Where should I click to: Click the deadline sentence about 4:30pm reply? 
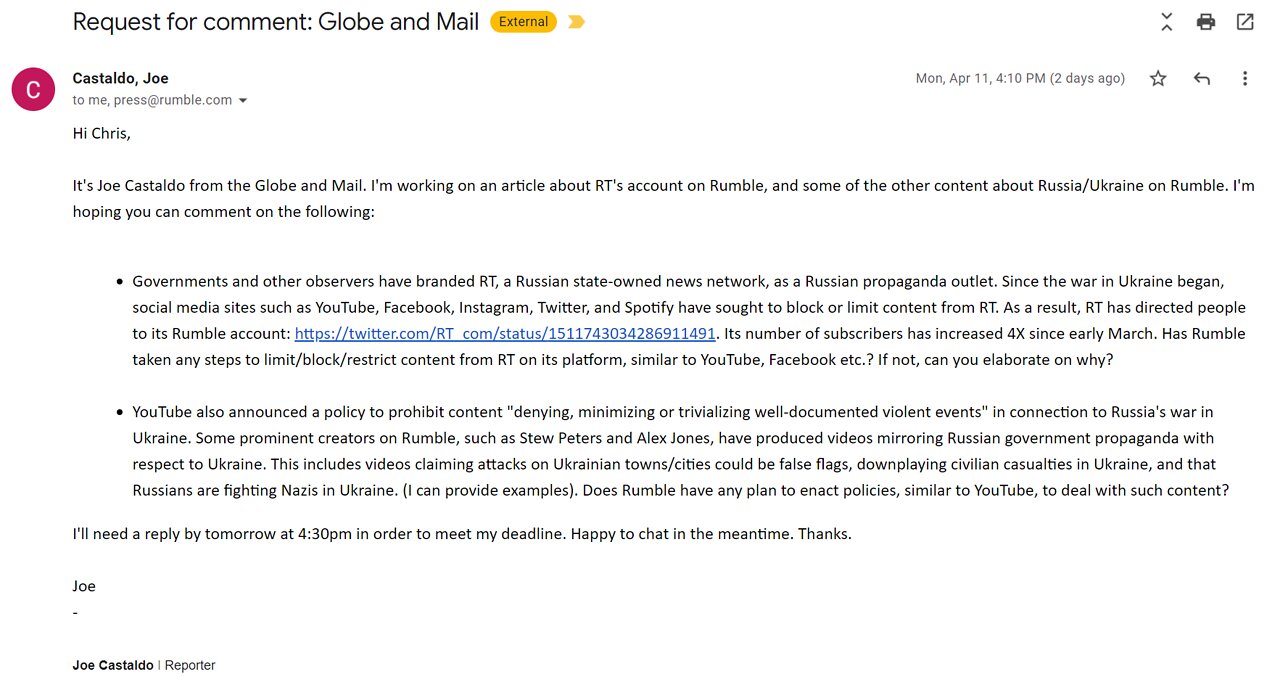[x=462, y=534]
